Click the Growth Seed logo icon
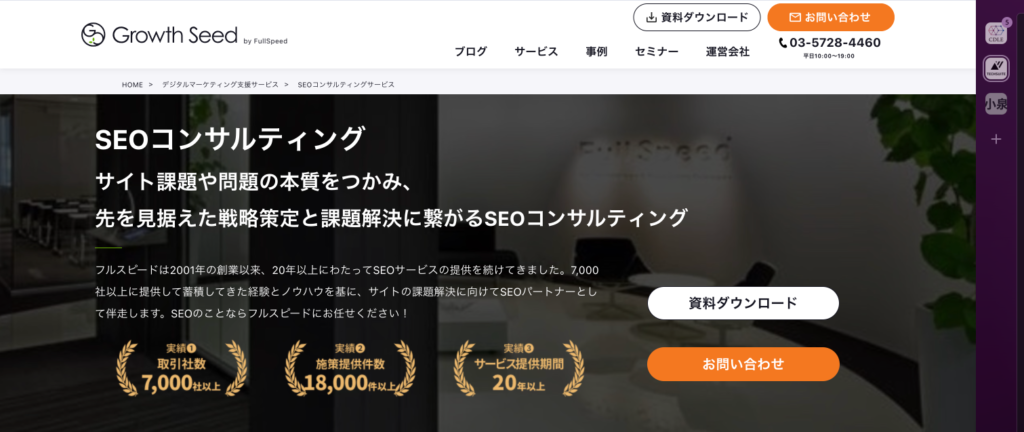Viewport: 1024px width, 432px height. pyautogui.click(x=93, y=35)
